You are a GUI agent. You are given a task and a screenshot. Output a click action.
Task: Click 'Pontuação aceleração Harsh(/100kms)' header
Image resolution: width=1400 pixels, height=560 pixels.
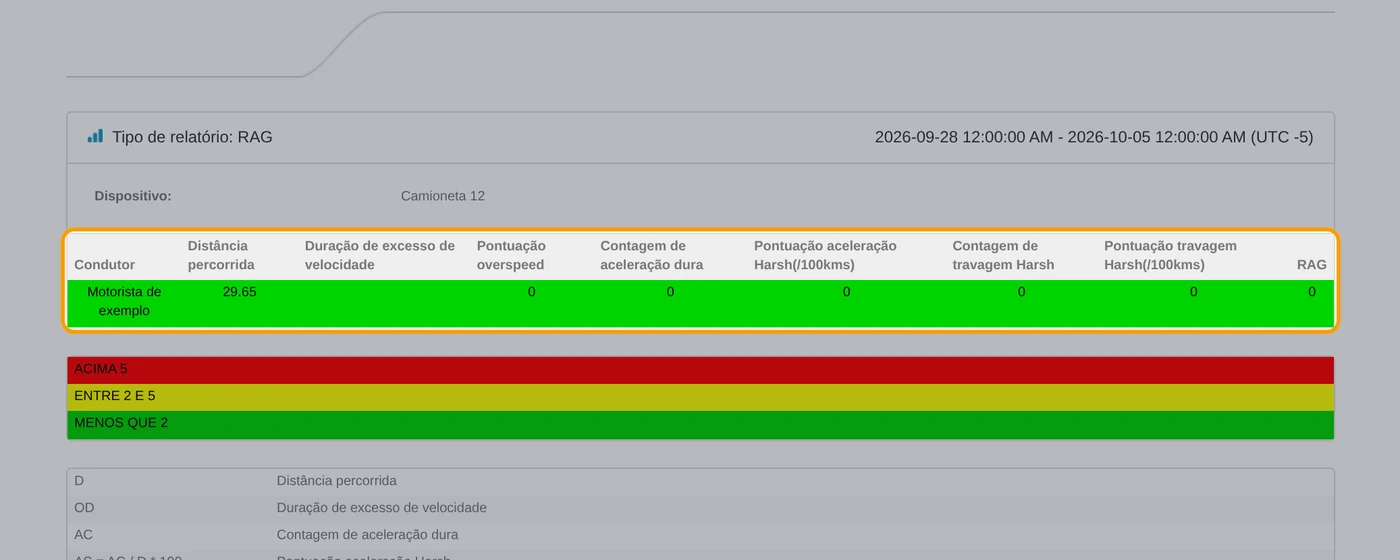[826, 255]
